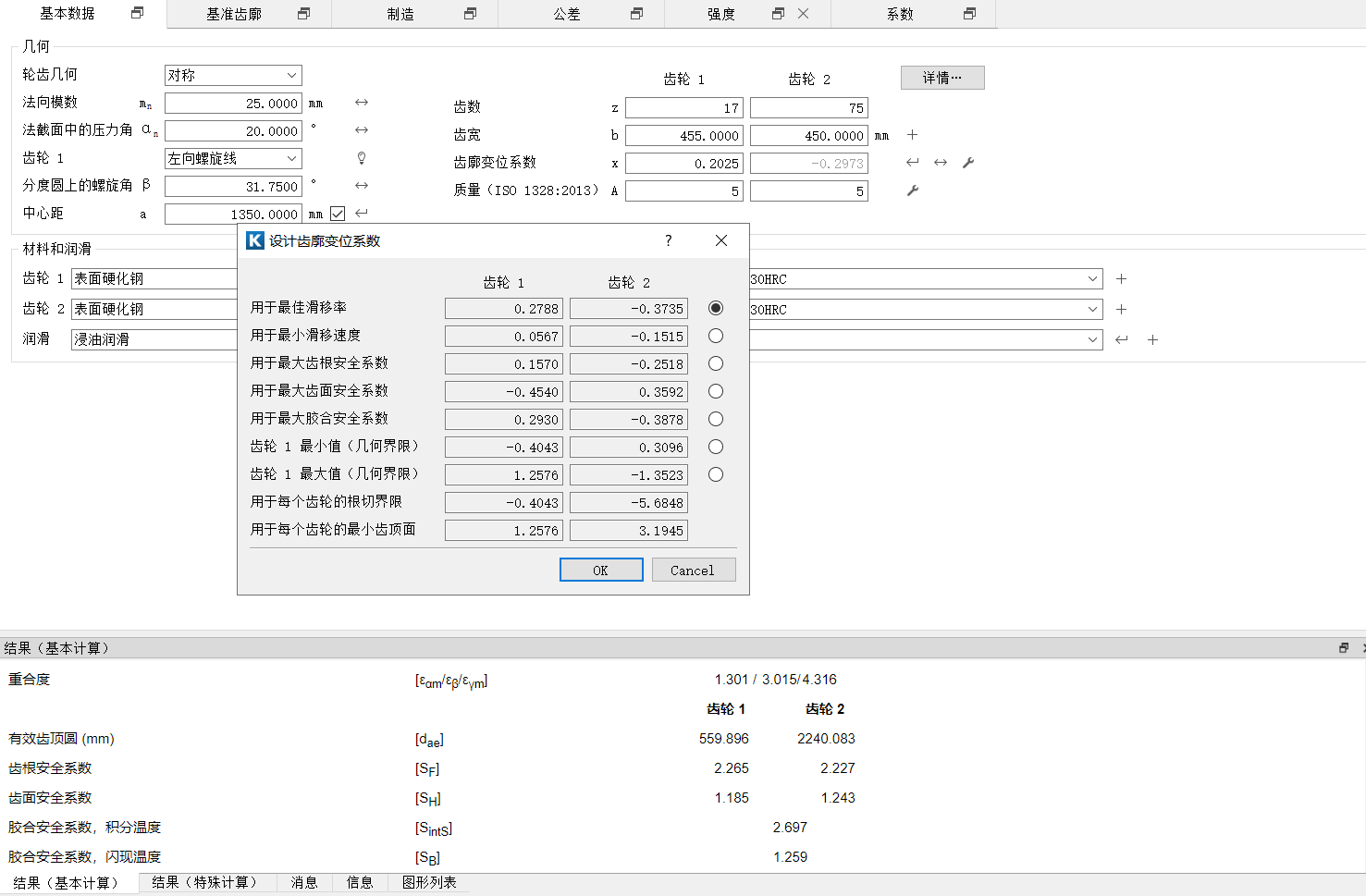The image size is (1366, 896).
Task: Expand the 齿轮 1 material dropdown arrow ending 30HRC
Action: tap(1092, 278)
